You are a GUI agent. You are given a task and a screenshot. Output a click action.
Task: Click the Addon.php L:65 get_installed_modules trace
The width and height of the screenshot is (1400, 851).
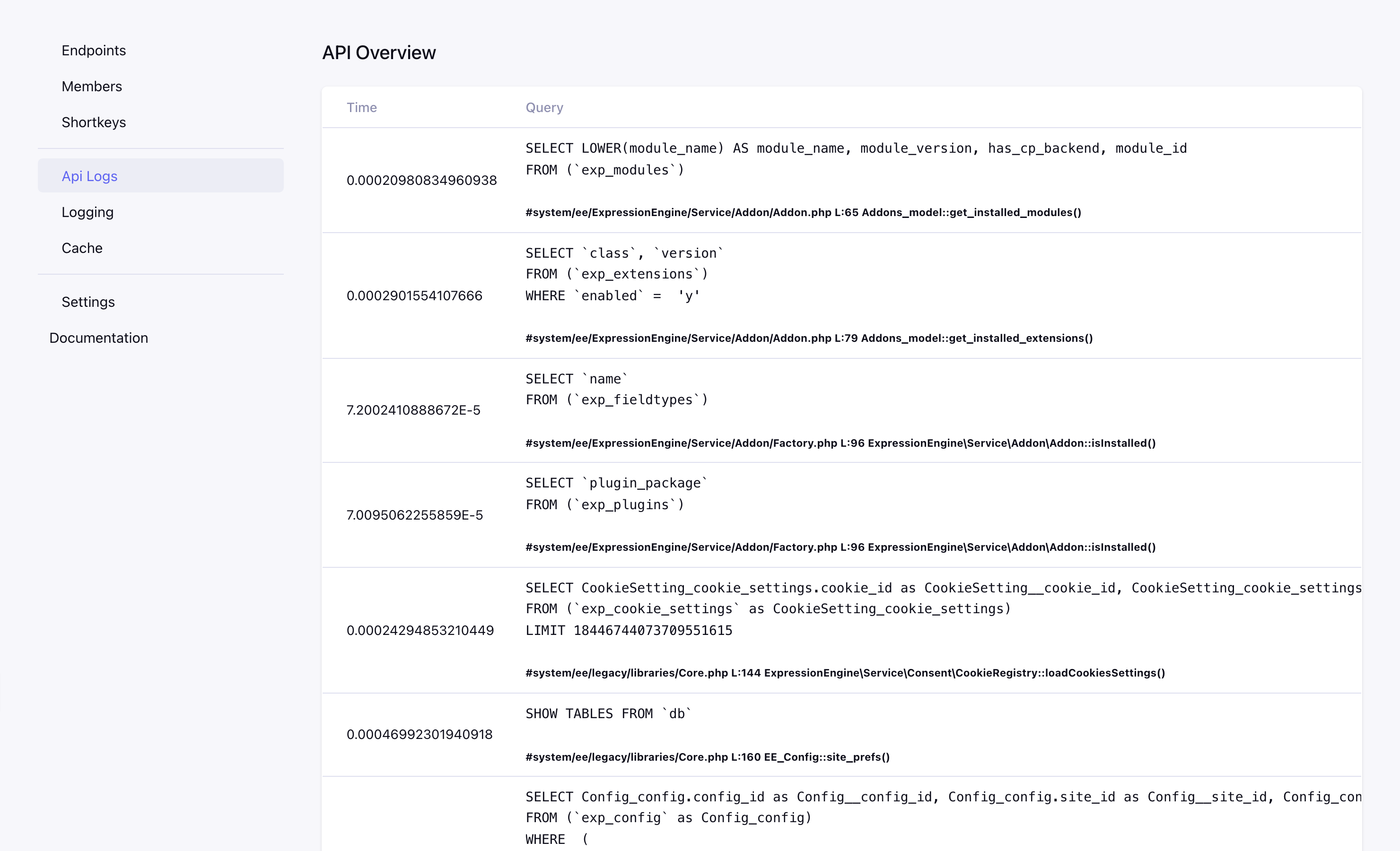pyautogui.click(x=804, y=212)
